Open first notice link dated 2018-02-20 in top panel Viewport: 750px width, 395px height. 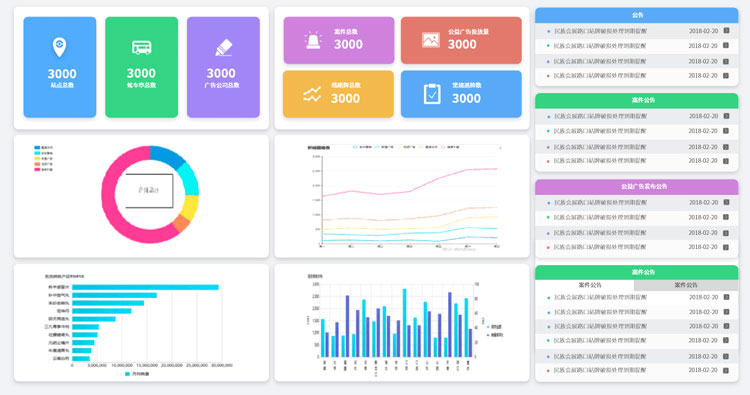[600, 31]
